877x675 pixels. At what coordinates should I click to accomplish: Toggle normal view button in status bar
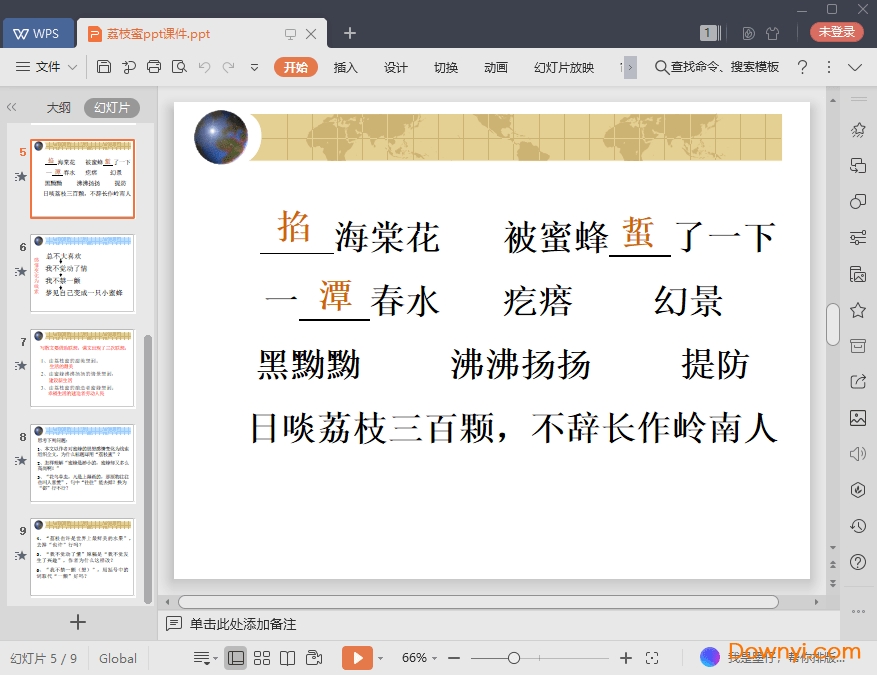236,658
